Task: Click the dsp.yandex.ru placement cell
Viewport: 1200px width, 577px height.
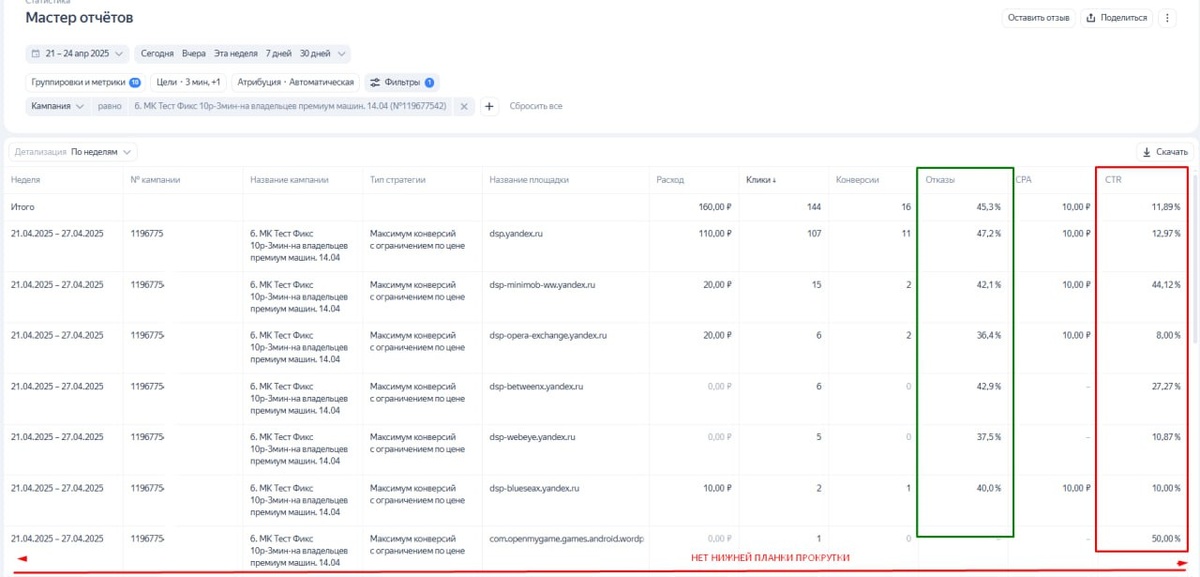Action: [x=516, y=233]
